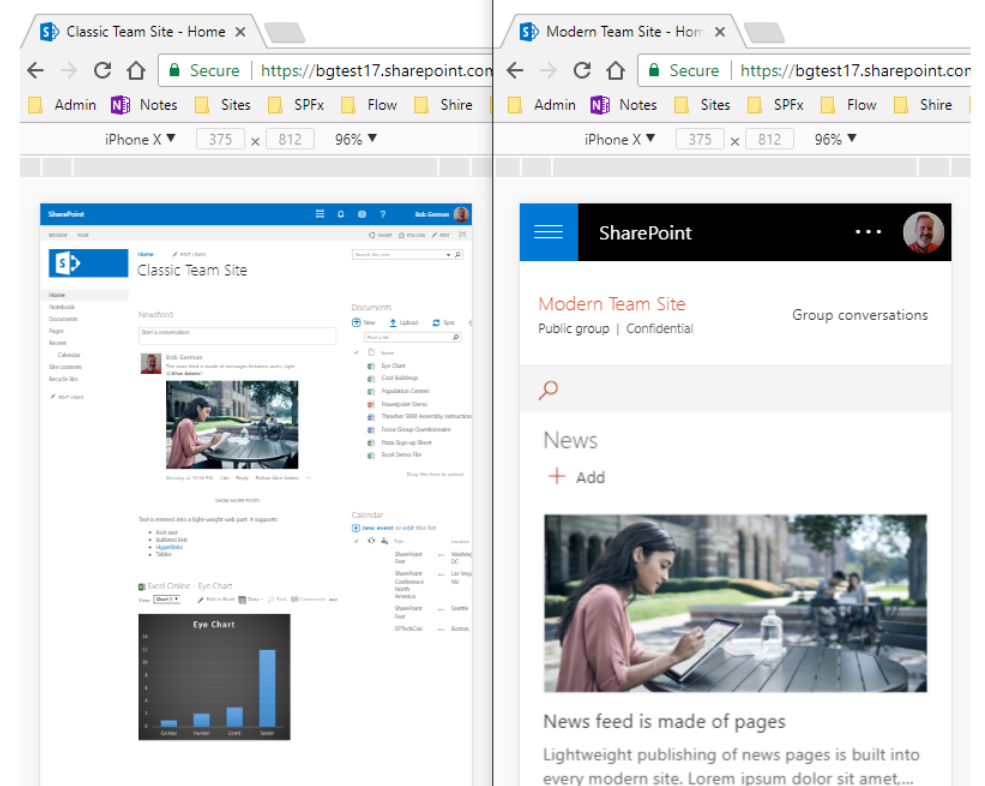Open Sites bookmark folder in left browser

coord(223,105)
